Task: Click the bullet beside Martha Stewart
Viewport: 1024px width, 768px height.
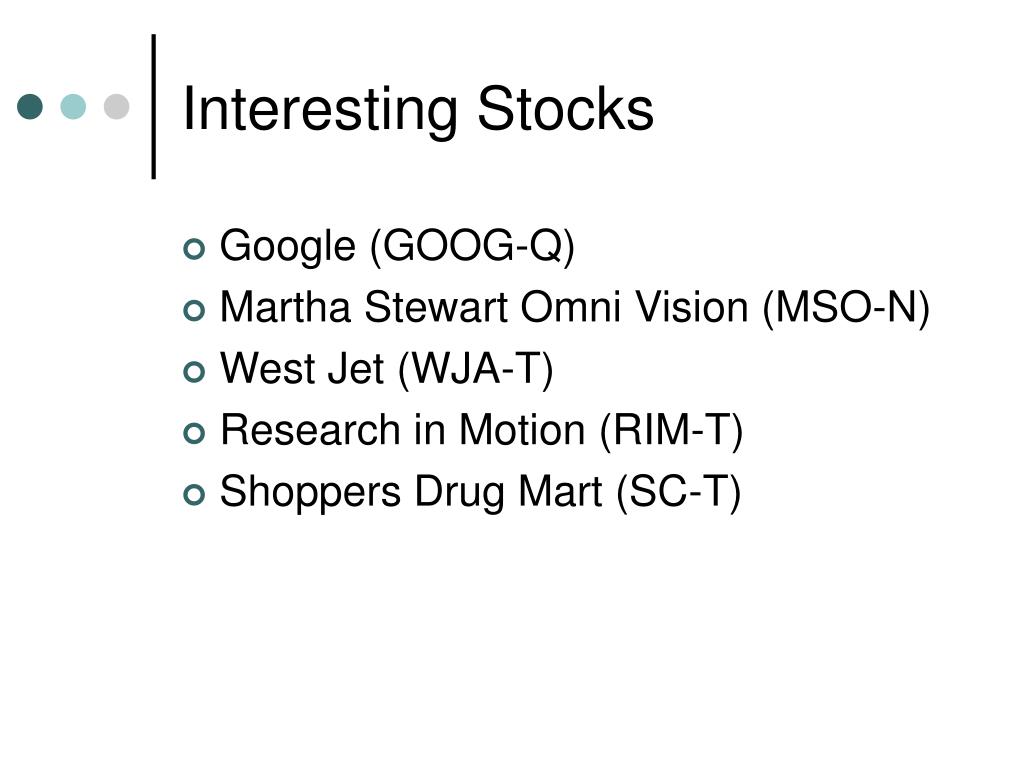Action: click(x=194, y=310)
